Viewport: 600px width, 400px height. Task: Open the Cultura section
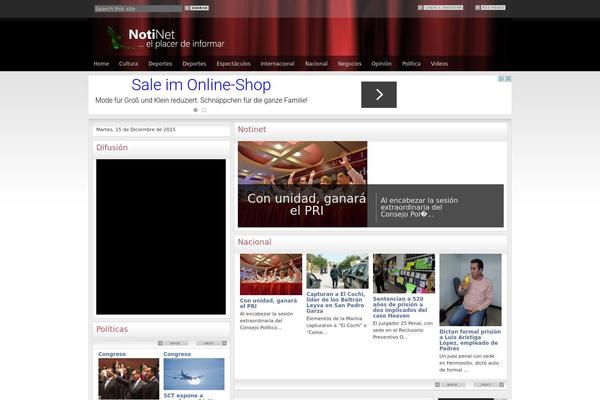(x=128, y=64)
